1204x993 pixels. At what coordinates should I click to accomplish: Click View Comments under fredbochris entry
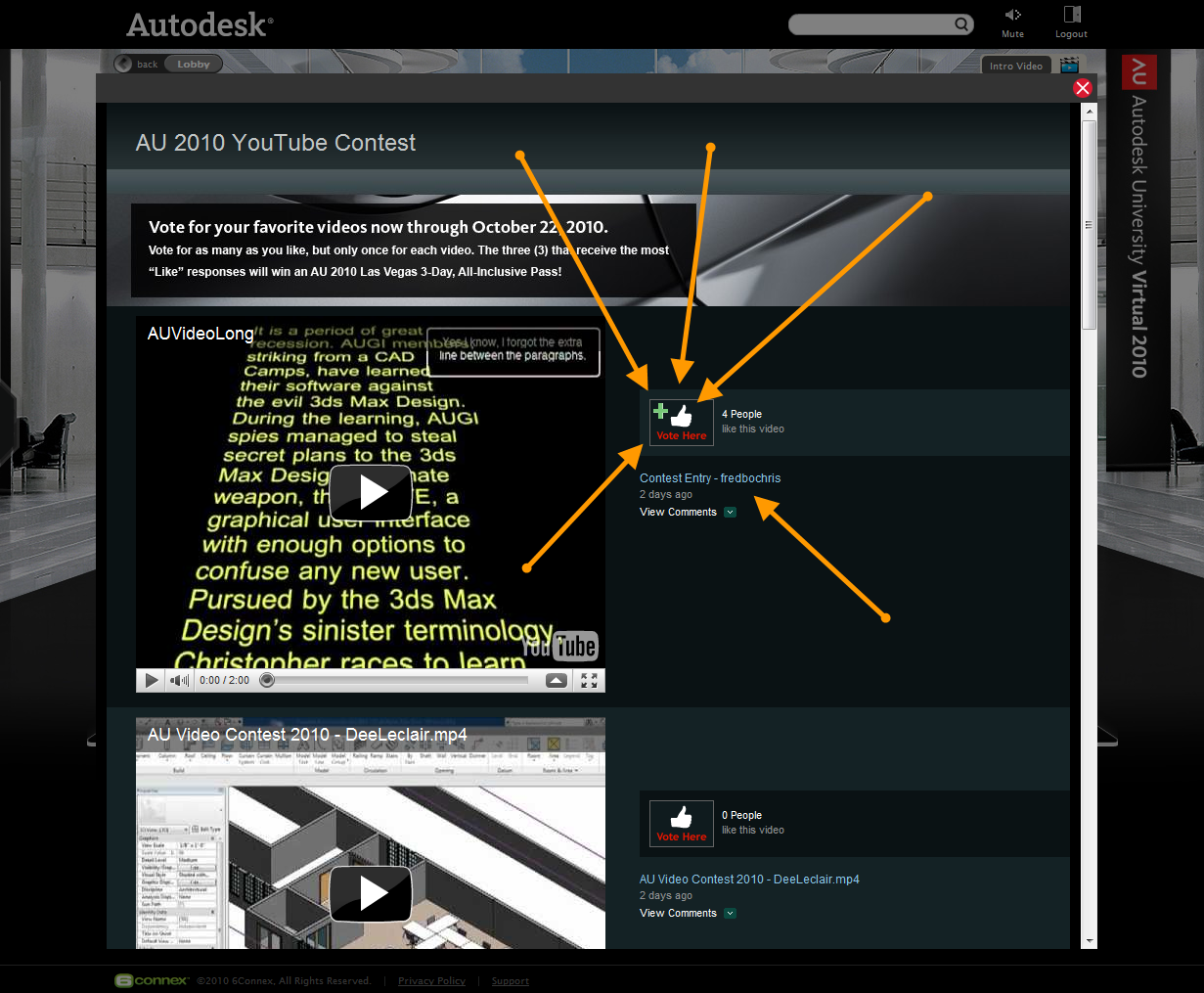(x=678, y=512)
